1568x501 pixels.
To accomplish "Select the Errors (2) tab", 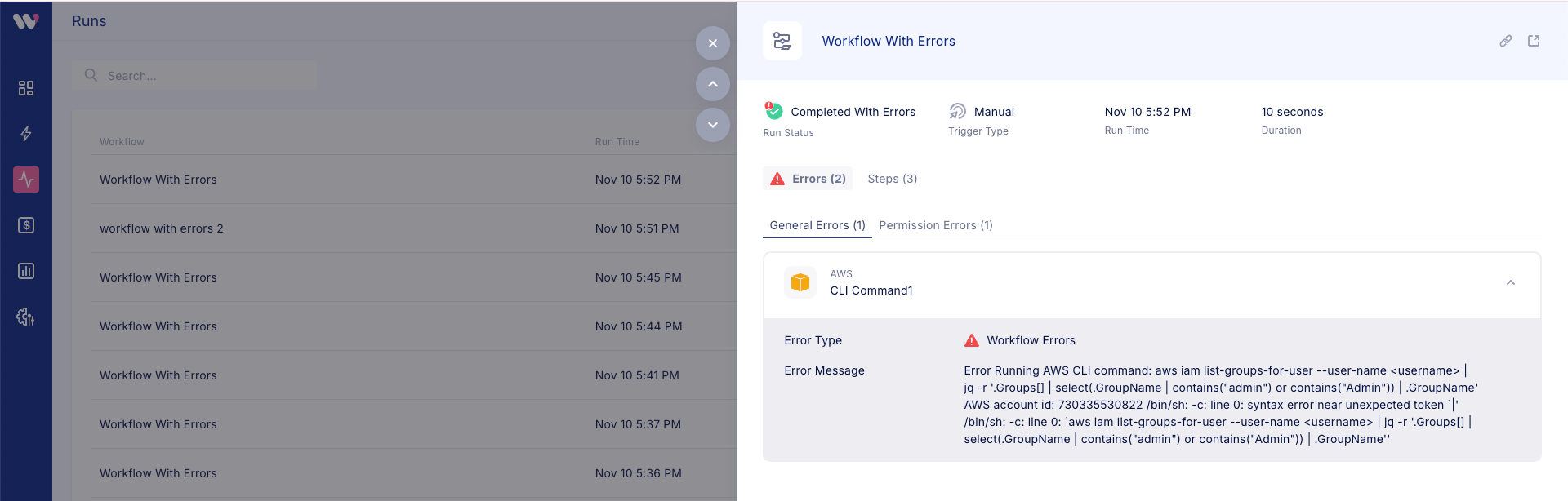I will pyautogui.click(x=808, y=179).
